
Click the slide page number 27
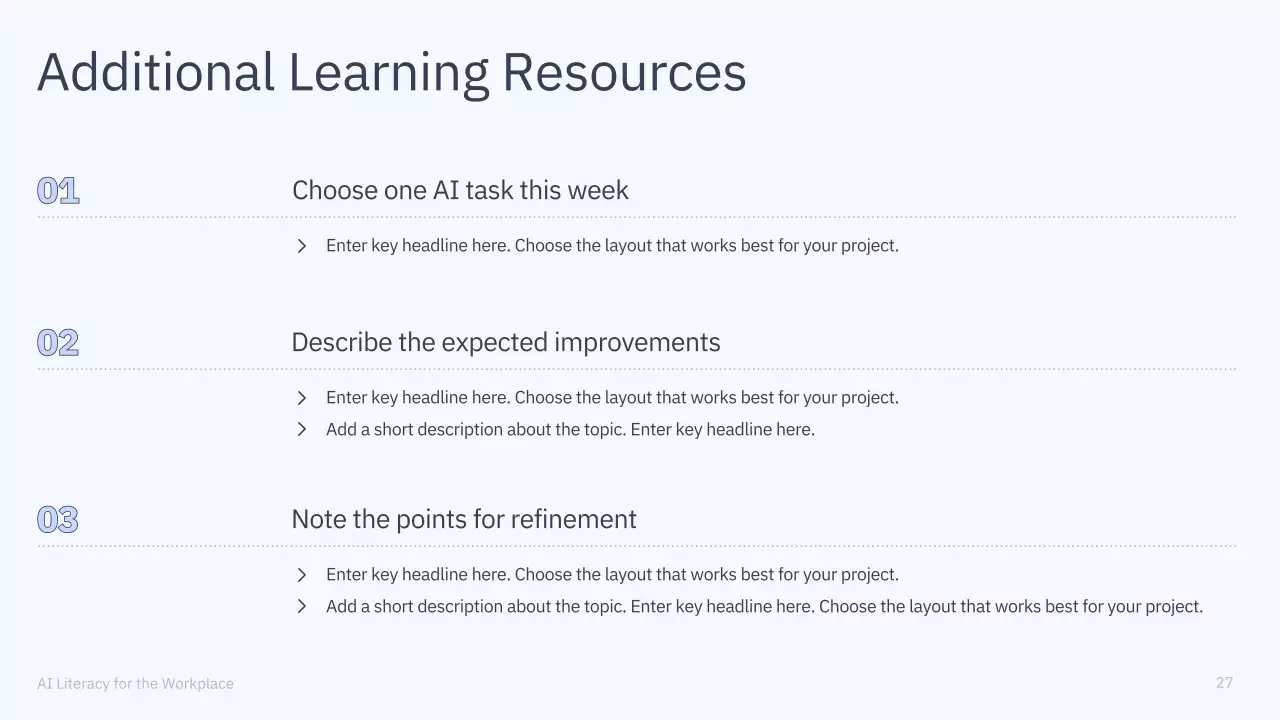[x=1224, y=683]
